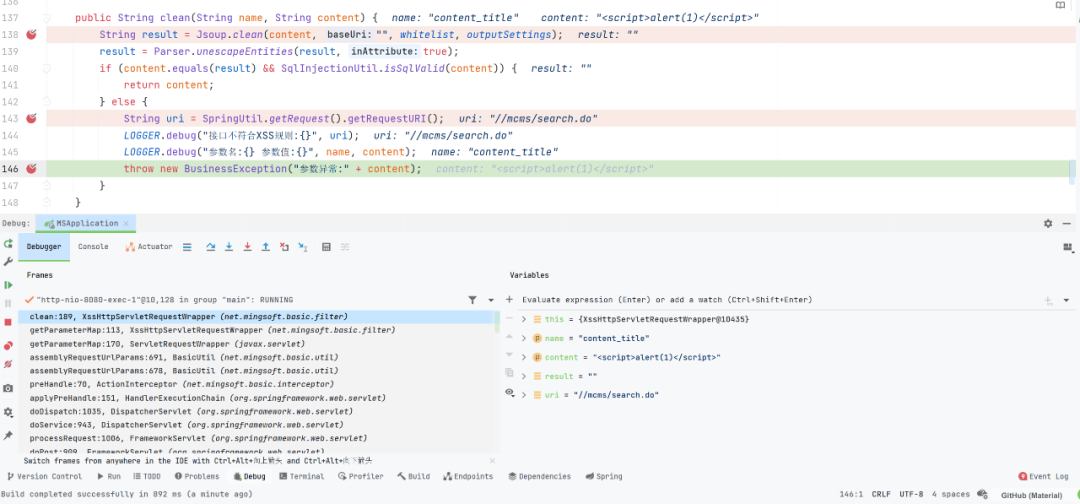Open the Actuator tab
Screen dimensions: 1080x504
pyautogui.click(x=149, y=246)
